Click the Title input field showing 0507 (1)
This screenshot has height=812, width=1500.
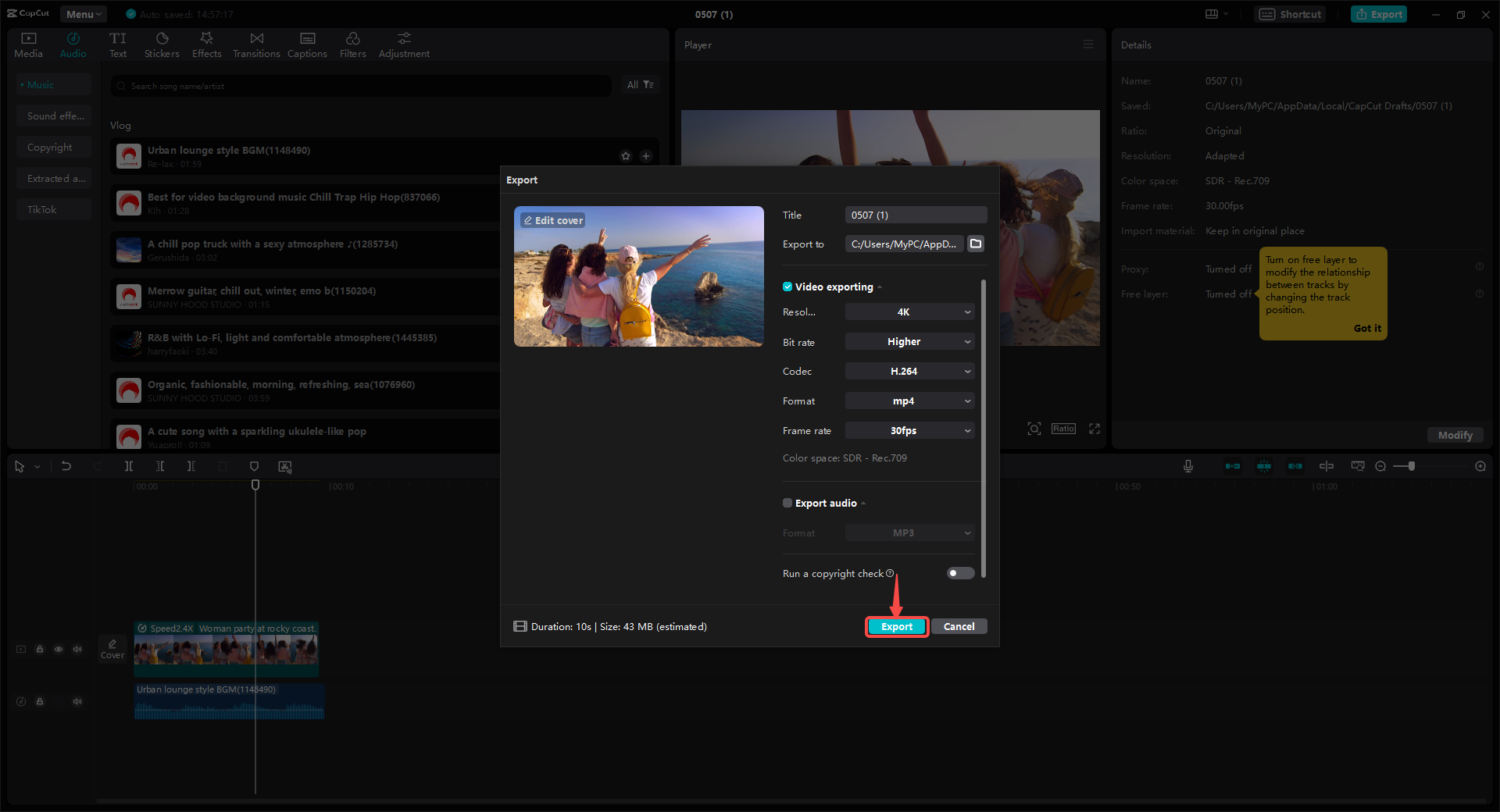[x=915, y=215]
